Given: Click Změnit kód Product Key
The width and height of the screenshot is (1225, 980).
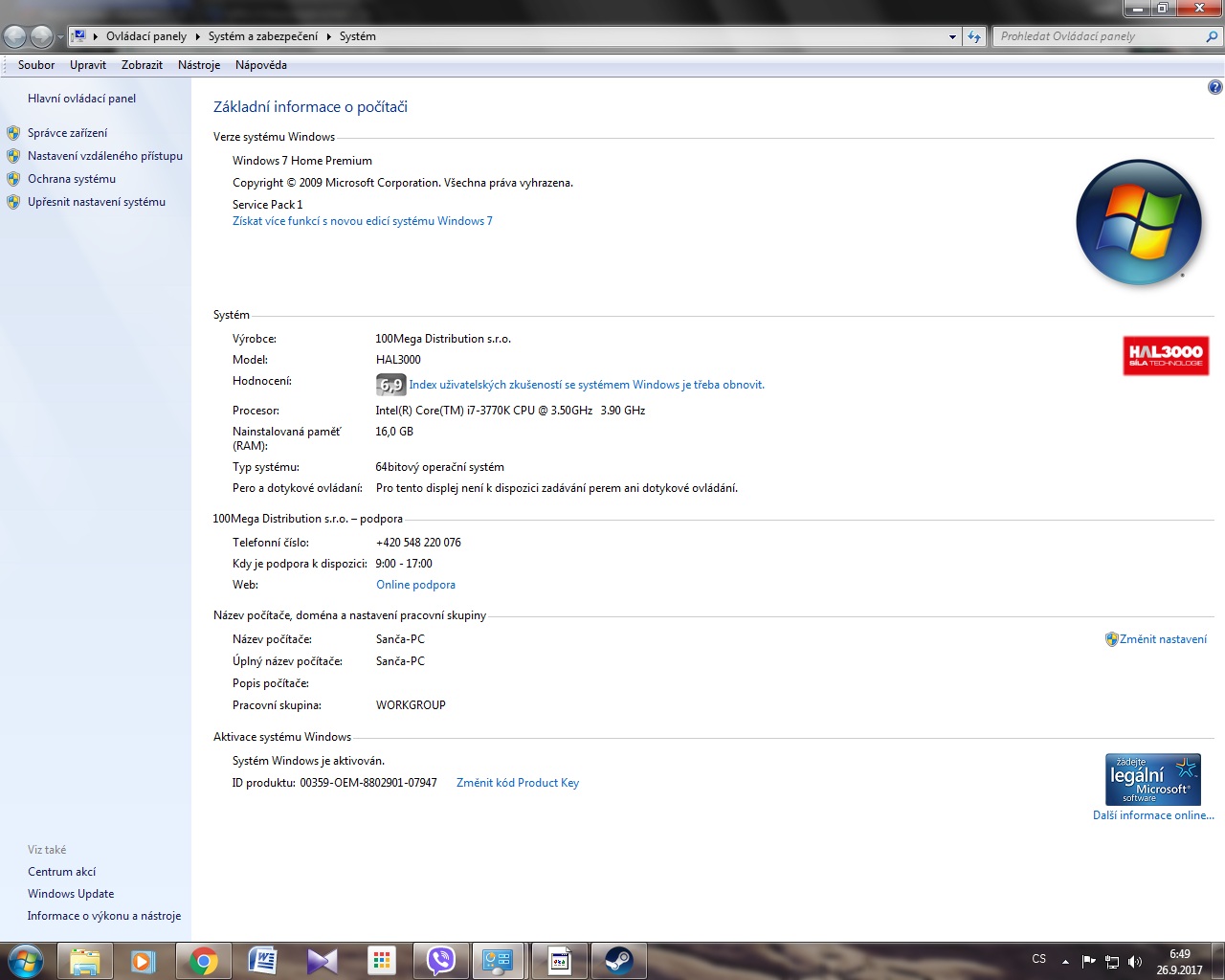Looking at the screenshot, I should pos(518,783).
